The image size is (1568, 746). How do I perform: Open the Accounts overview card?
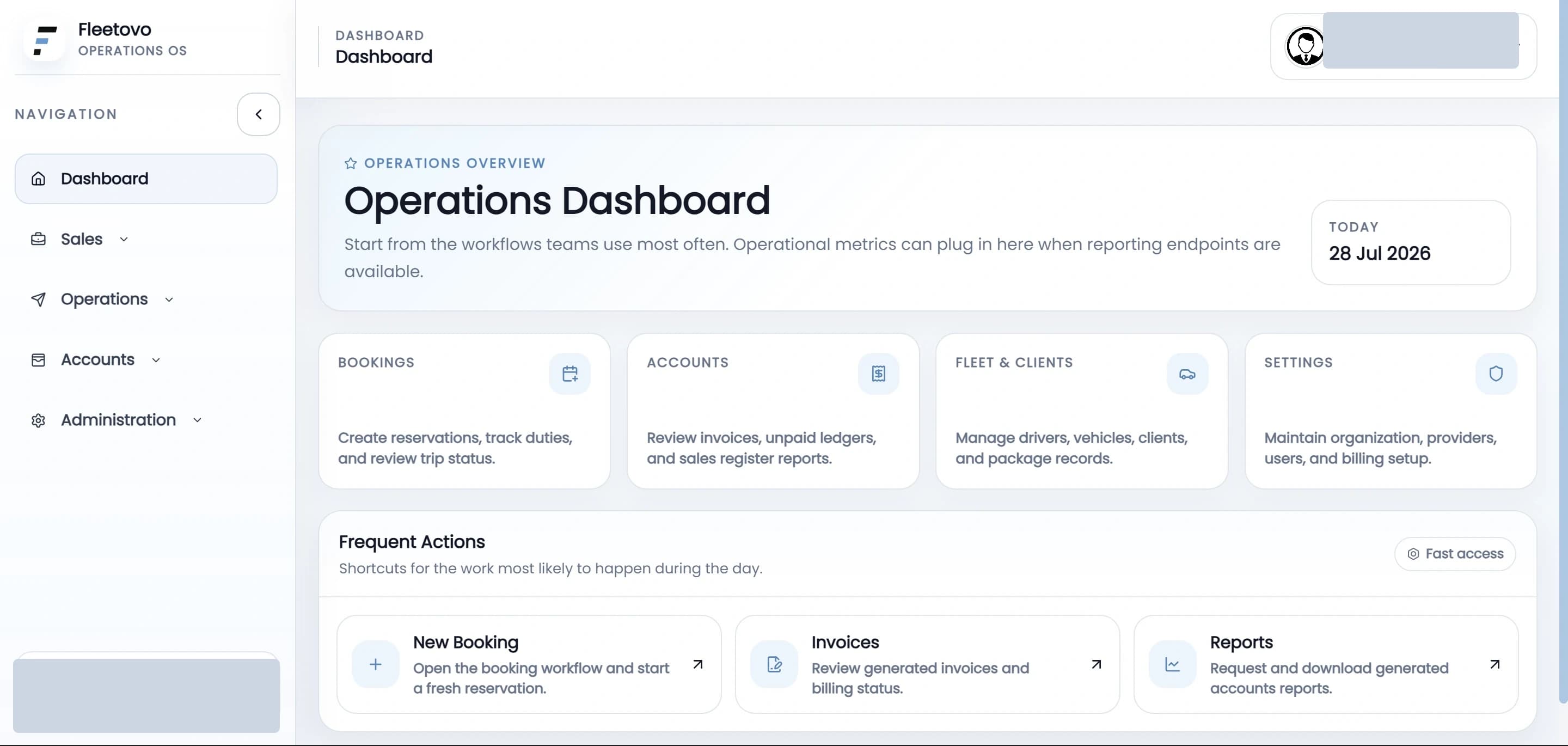[773, 411]
